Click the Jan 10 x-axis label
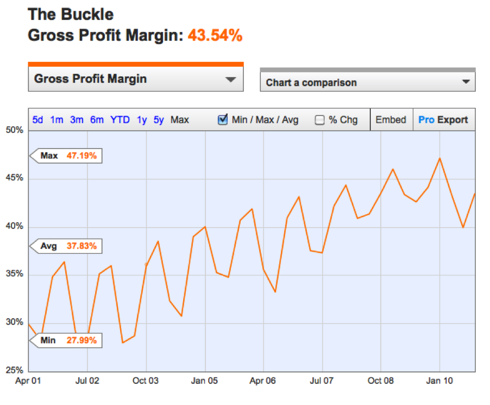The height and width of the screenshot is (405, 490). 440,381
